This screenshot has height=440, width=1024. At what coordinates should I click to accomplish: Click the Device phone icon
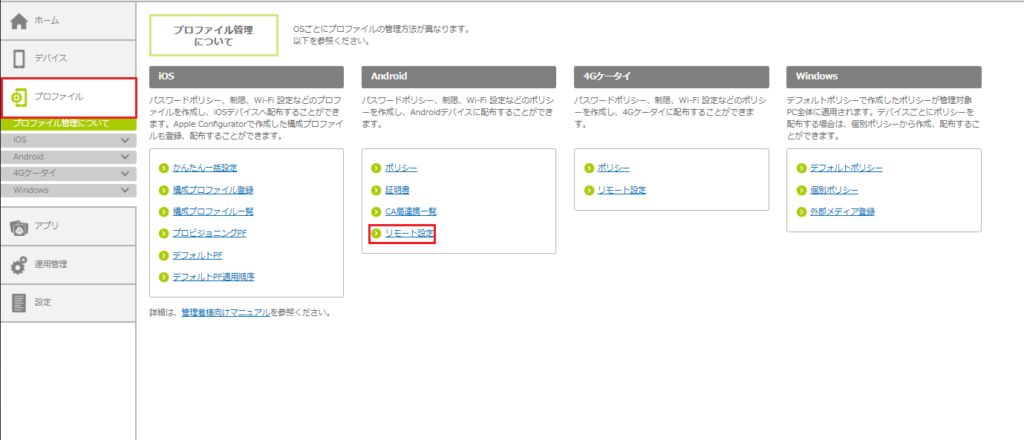19,58
